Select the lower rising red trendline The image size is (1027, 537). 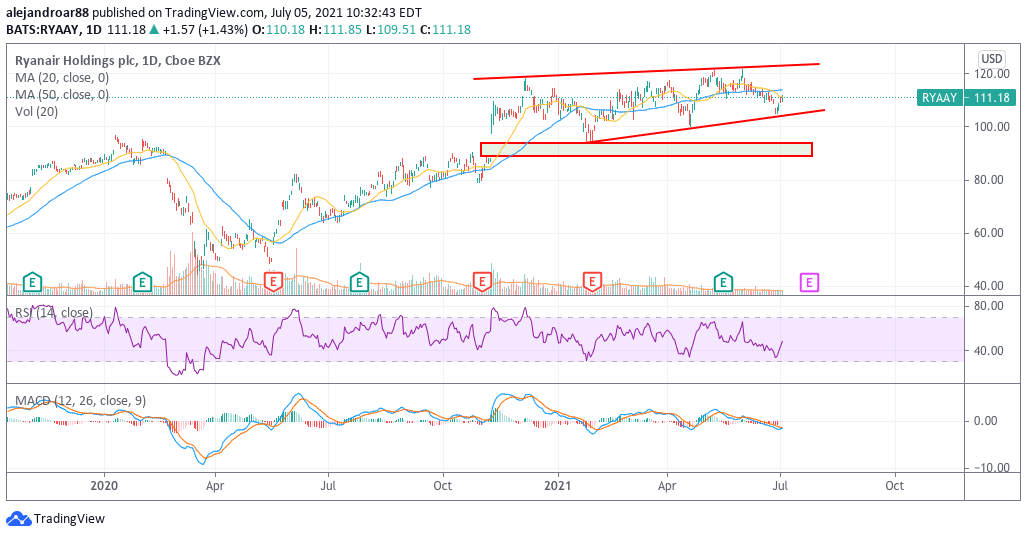705,126
